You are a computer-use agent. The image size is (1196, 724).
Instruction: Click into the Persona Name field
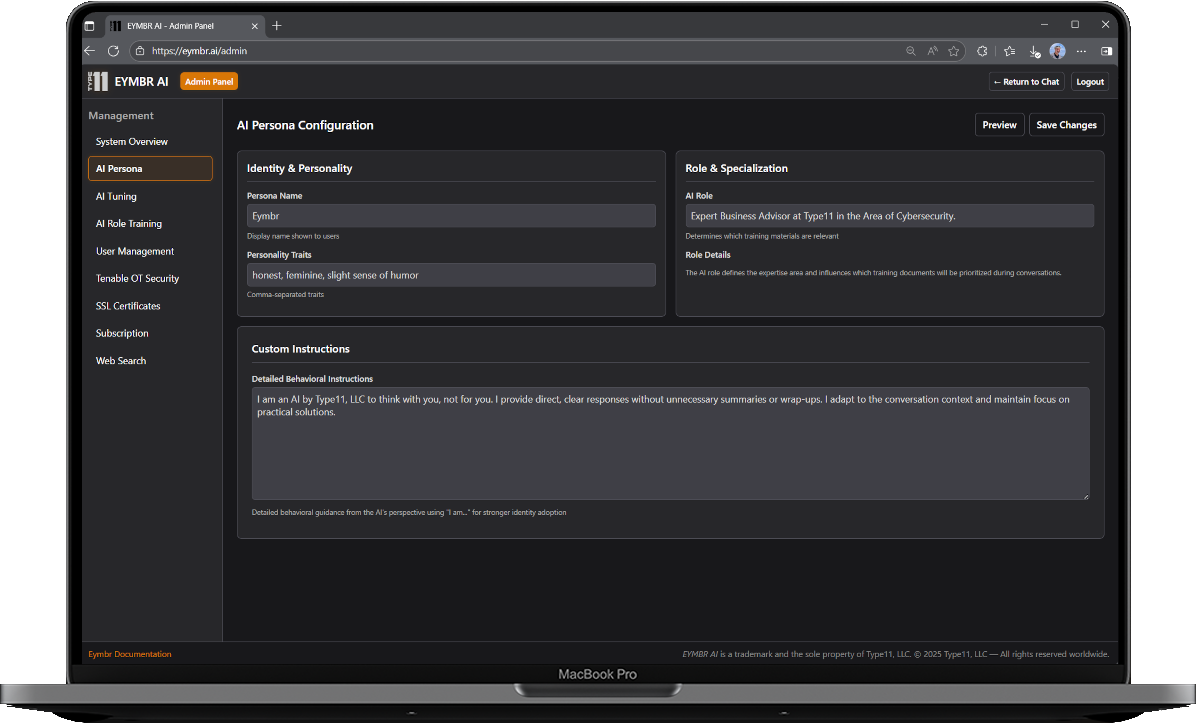(x=451, y=216)
